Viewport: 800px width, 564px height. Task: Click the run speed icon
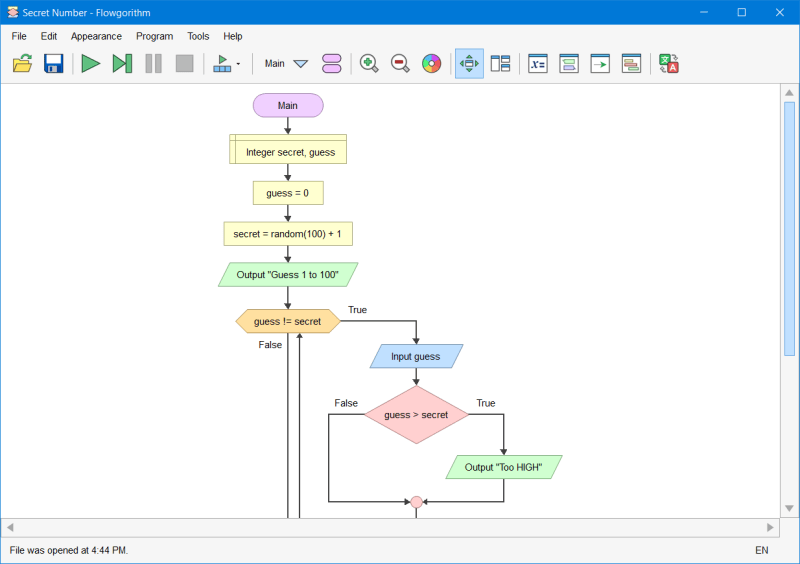click(x=222, y=64)
